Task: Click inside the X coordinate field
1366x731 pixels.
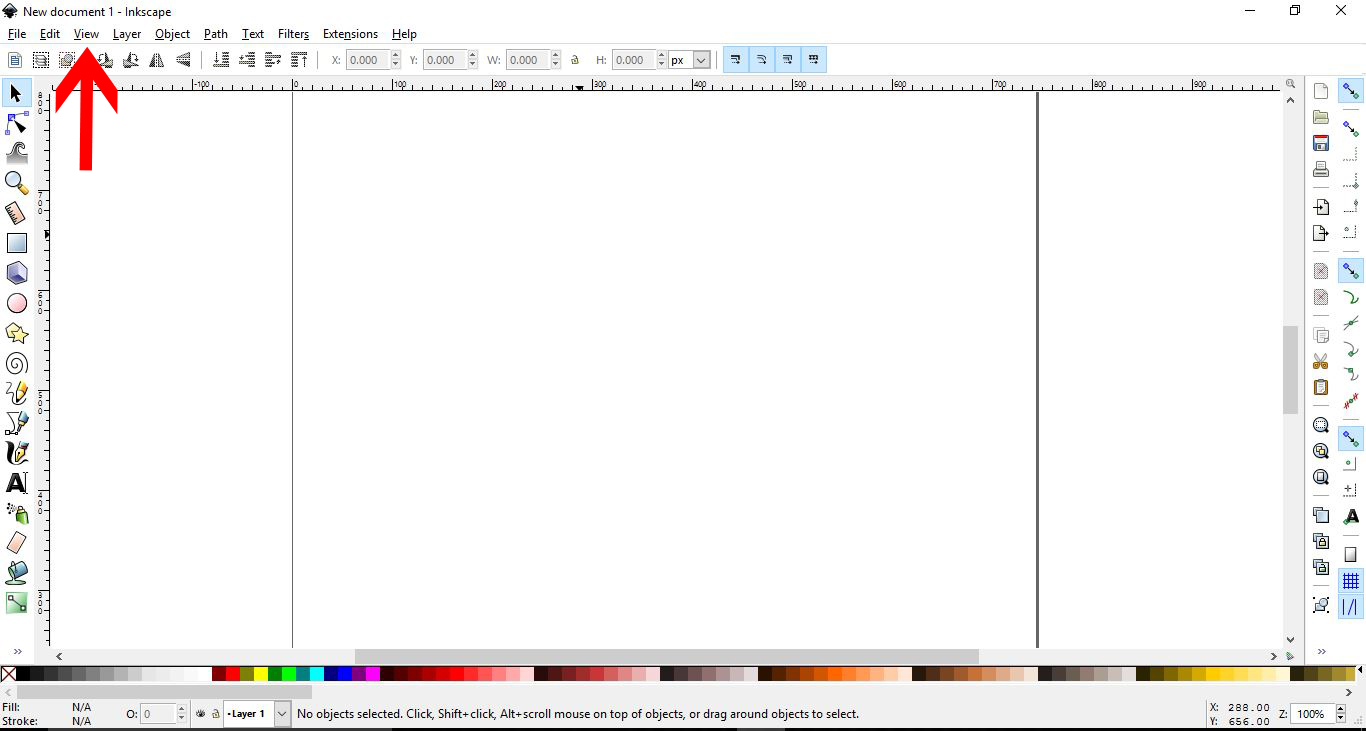Action: 367,59
